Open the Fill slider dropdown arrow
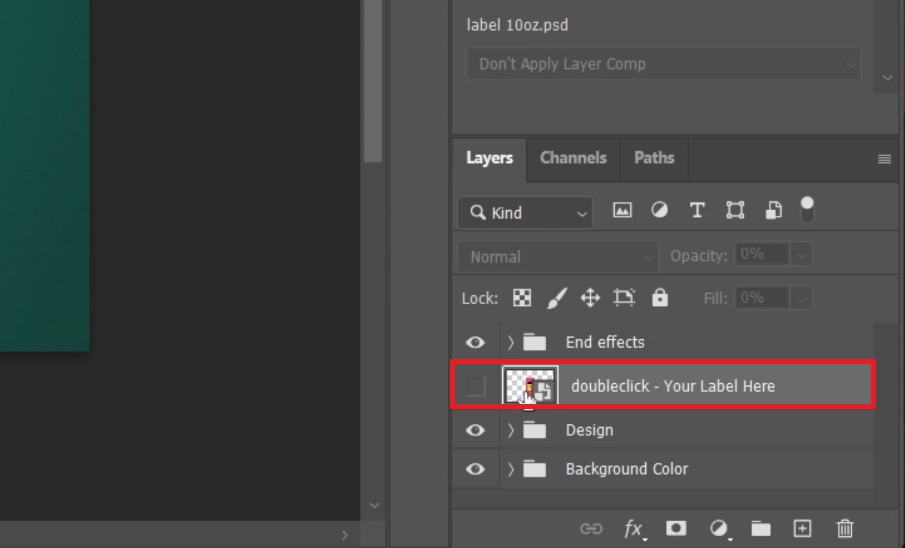Image resolution: width=905 pixels, height=548 pixels. [x=802, y=298]
